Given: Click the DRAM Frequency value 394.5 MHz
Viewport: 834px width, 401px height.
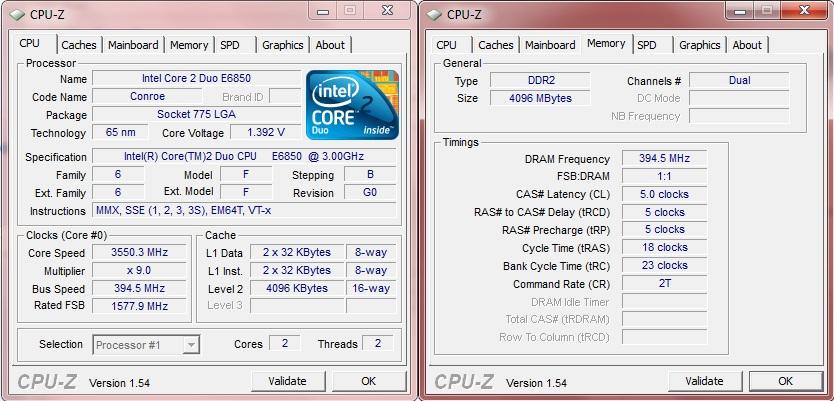Looking at the screenshot, I should pos(664,158).
